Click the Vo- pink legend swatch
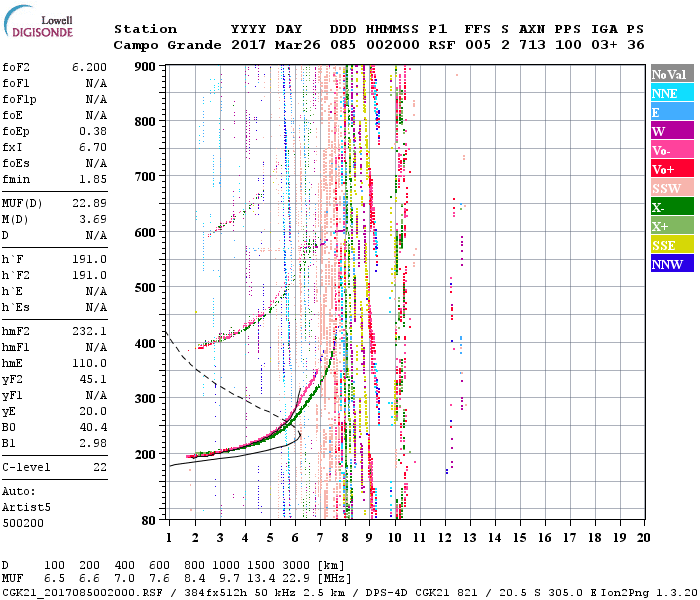Viewport: 700px width, 600px height. tap(672, 150)
